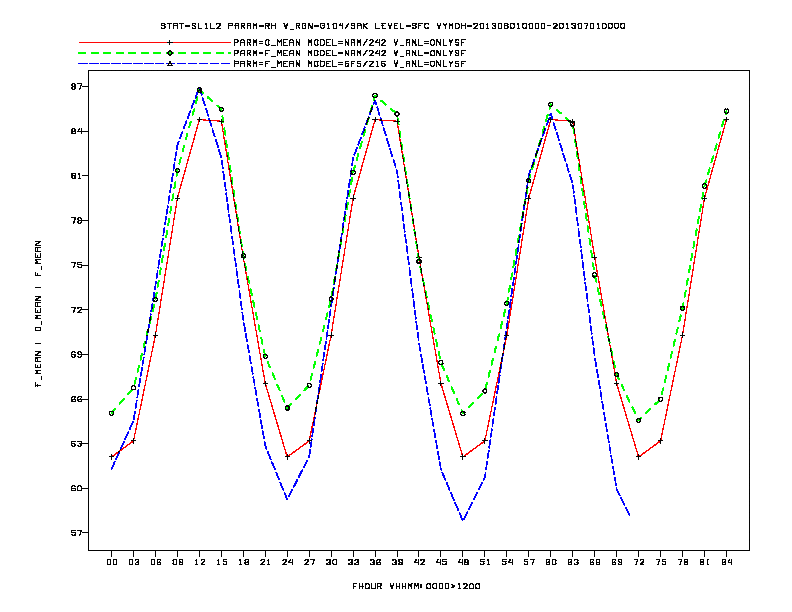Select the blue F_MEAN GFS legend label

tap(349, 64)
